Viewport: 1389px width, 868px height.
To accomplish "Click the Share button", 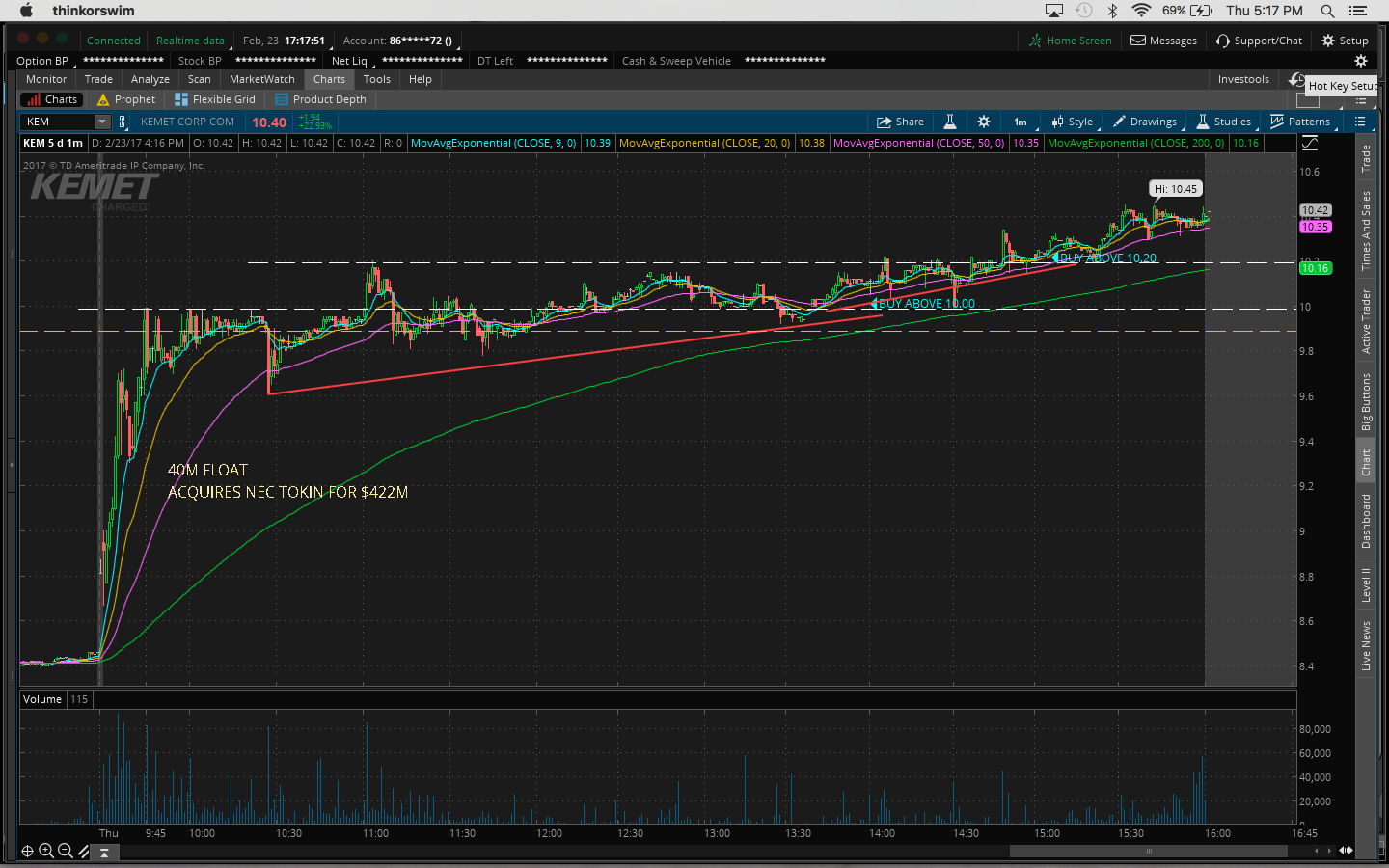I will (900, 122).
